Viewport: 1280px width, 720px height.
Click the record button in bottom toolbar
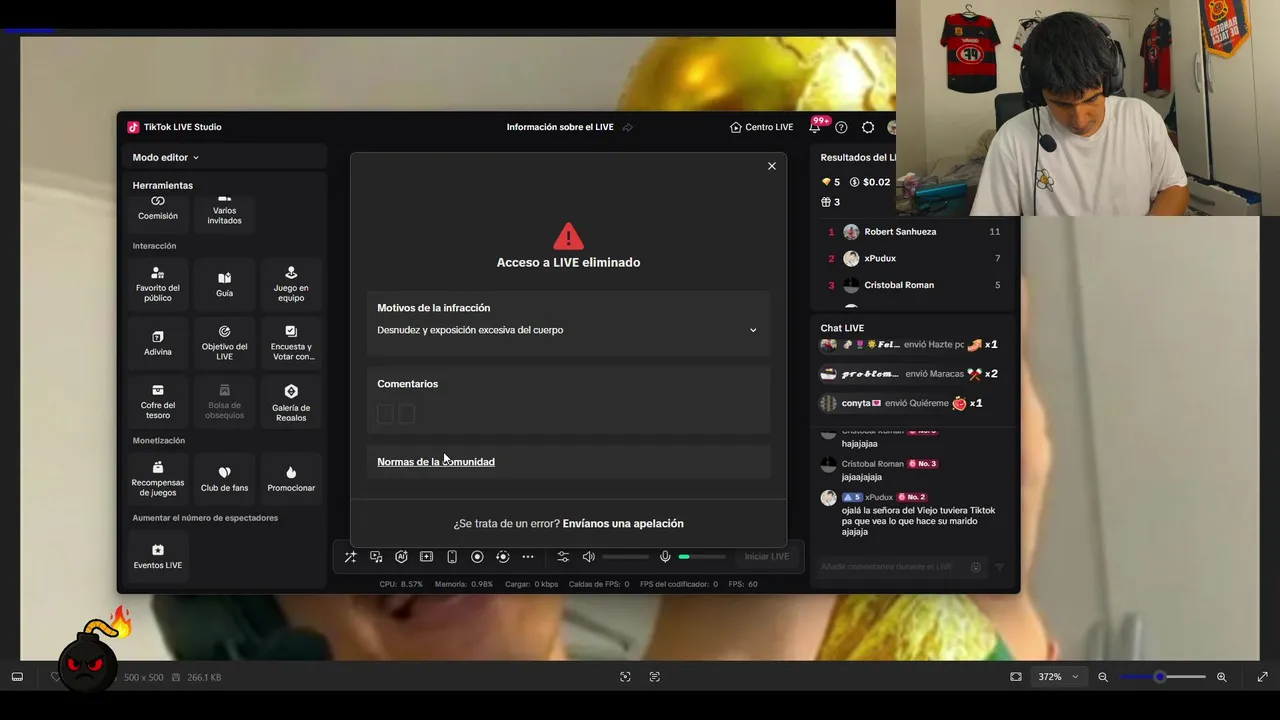[x=477, y=557]
